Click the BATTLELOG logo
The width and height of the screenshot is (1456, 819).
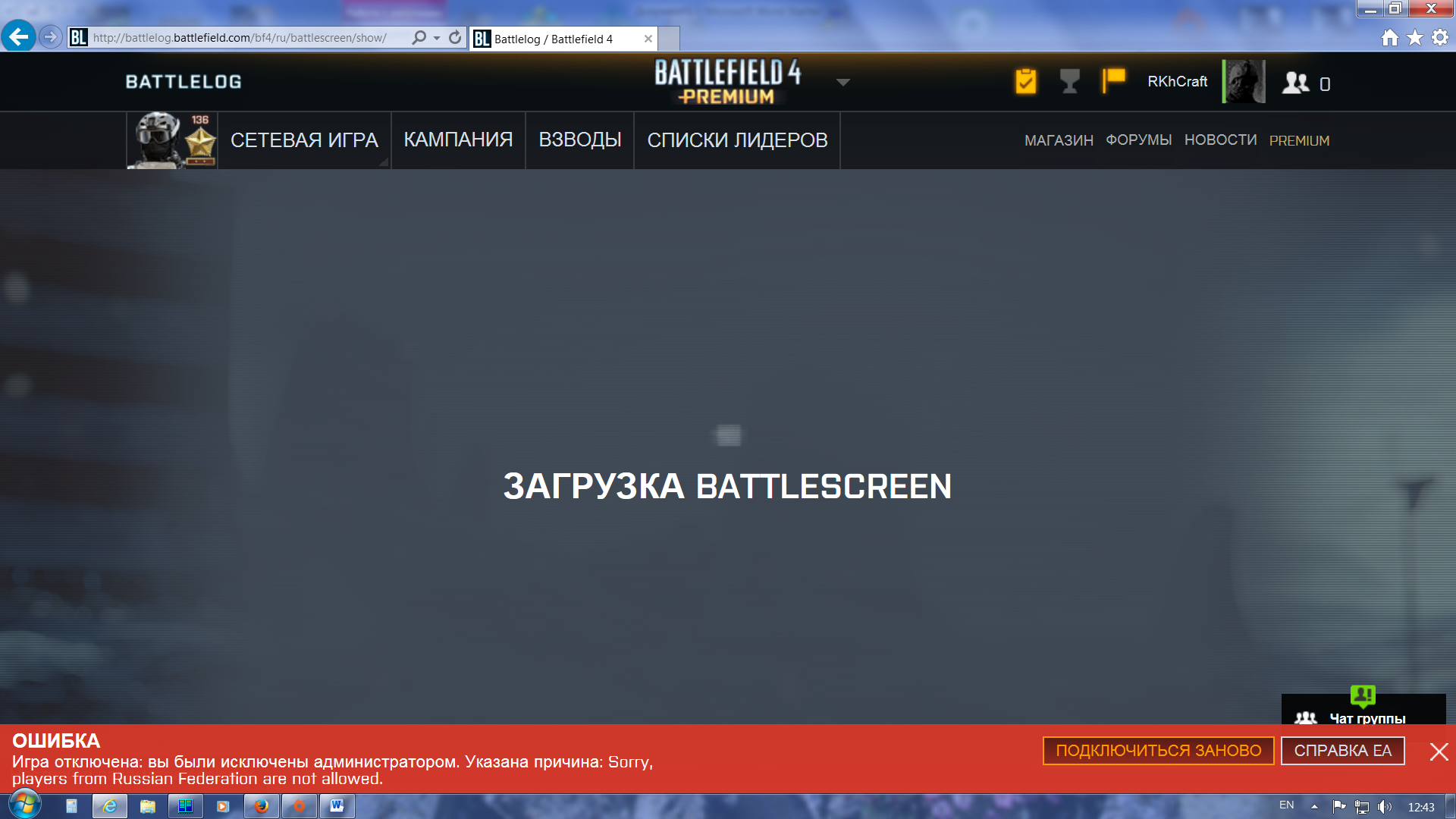pyautogui.click(x=184, y=82)
